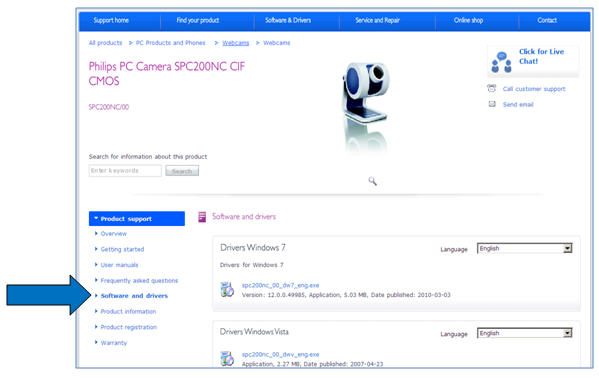Go to PC Products and Phones breadcrumb

point(170,43)
